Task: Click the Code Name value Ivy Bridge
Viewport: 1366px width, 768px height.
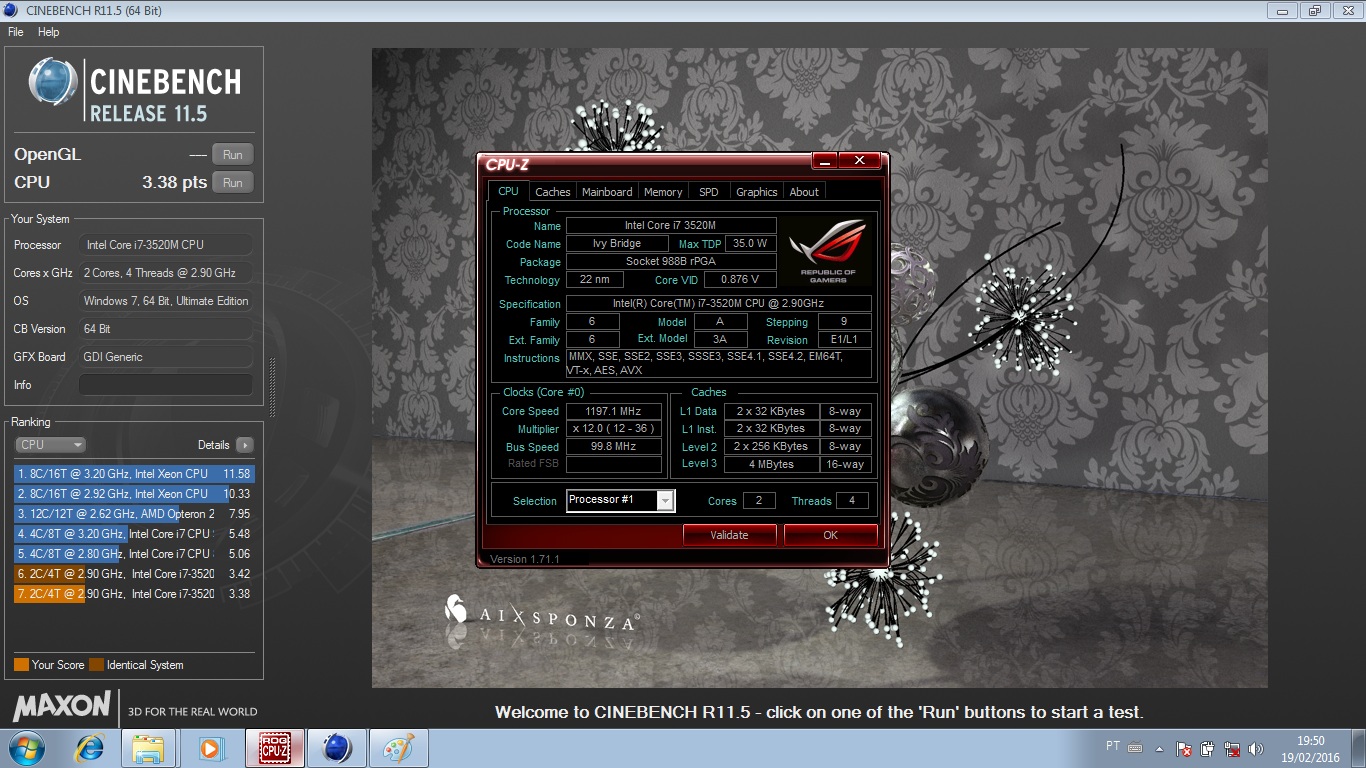Action: tap(617, 244)
